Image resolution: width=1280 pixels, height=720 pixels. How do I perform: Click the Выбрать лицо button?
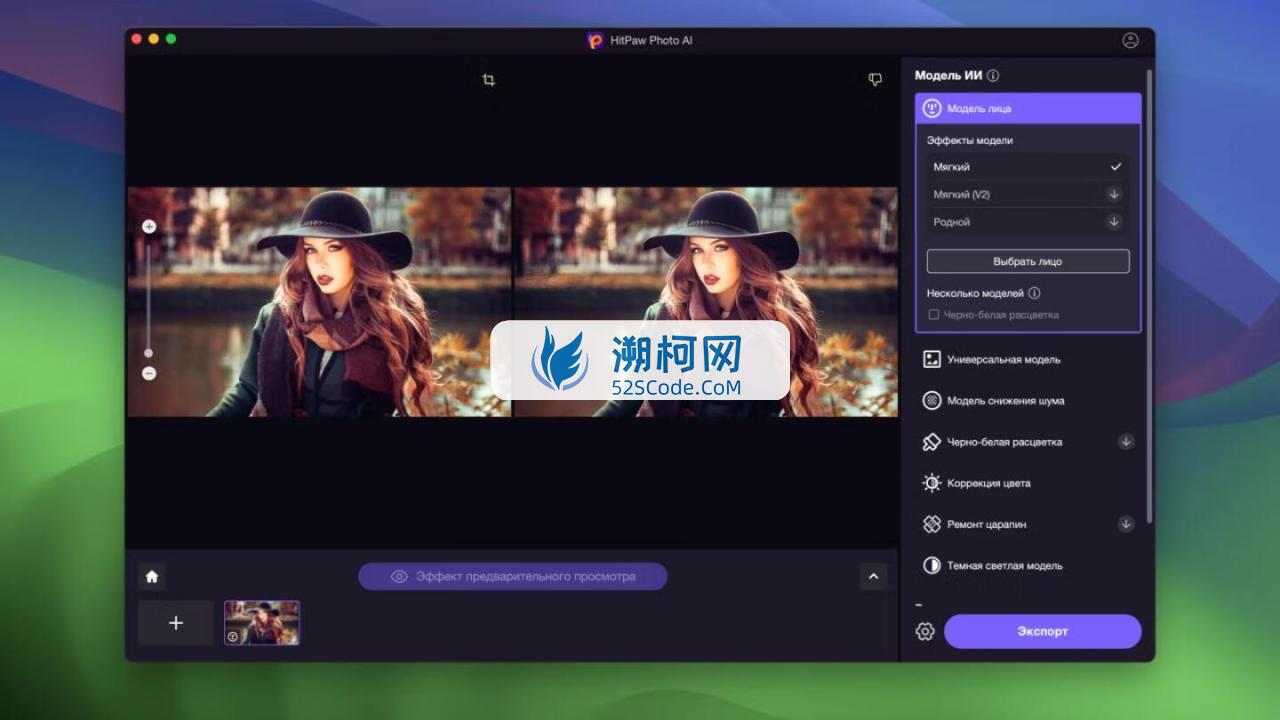tap(1028, 261)
